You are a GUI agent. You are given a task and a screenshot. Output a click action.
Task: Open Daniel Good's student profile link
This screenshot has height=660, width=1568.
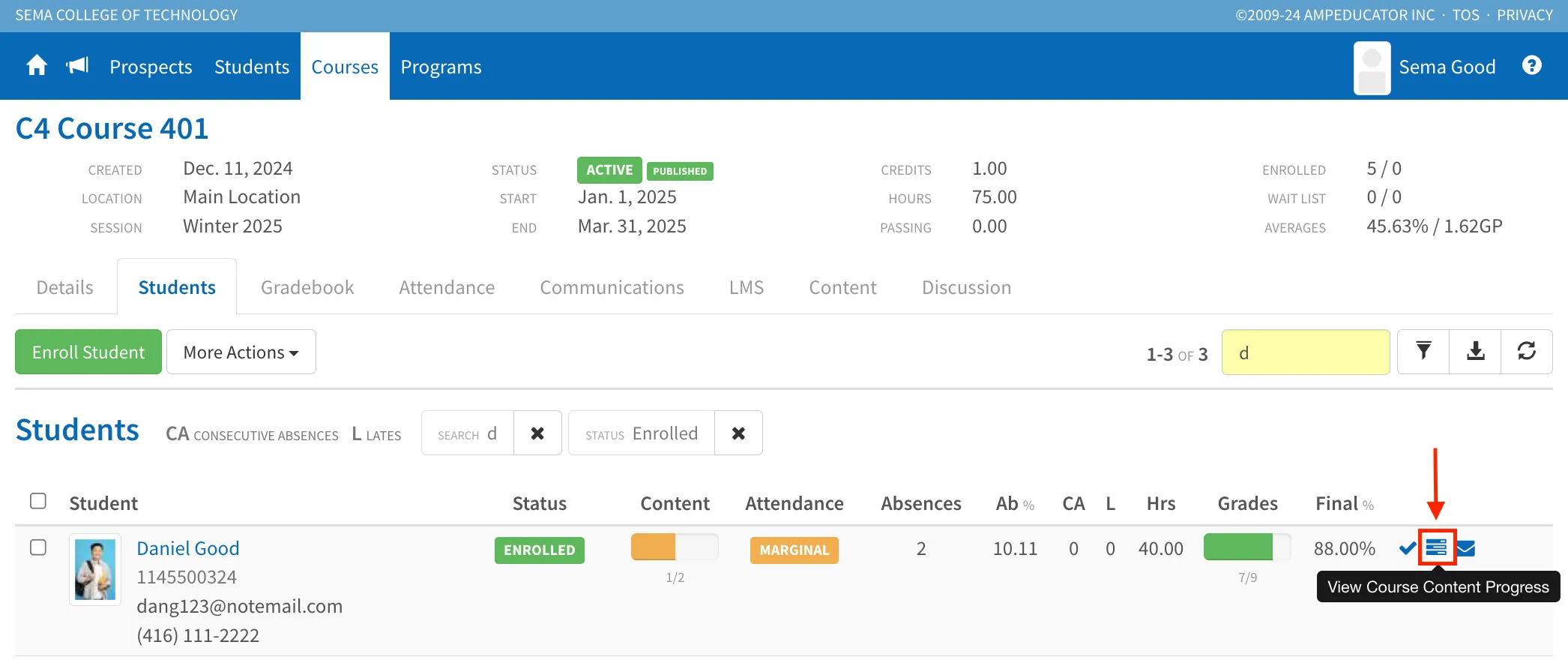(x=188, y=548)
